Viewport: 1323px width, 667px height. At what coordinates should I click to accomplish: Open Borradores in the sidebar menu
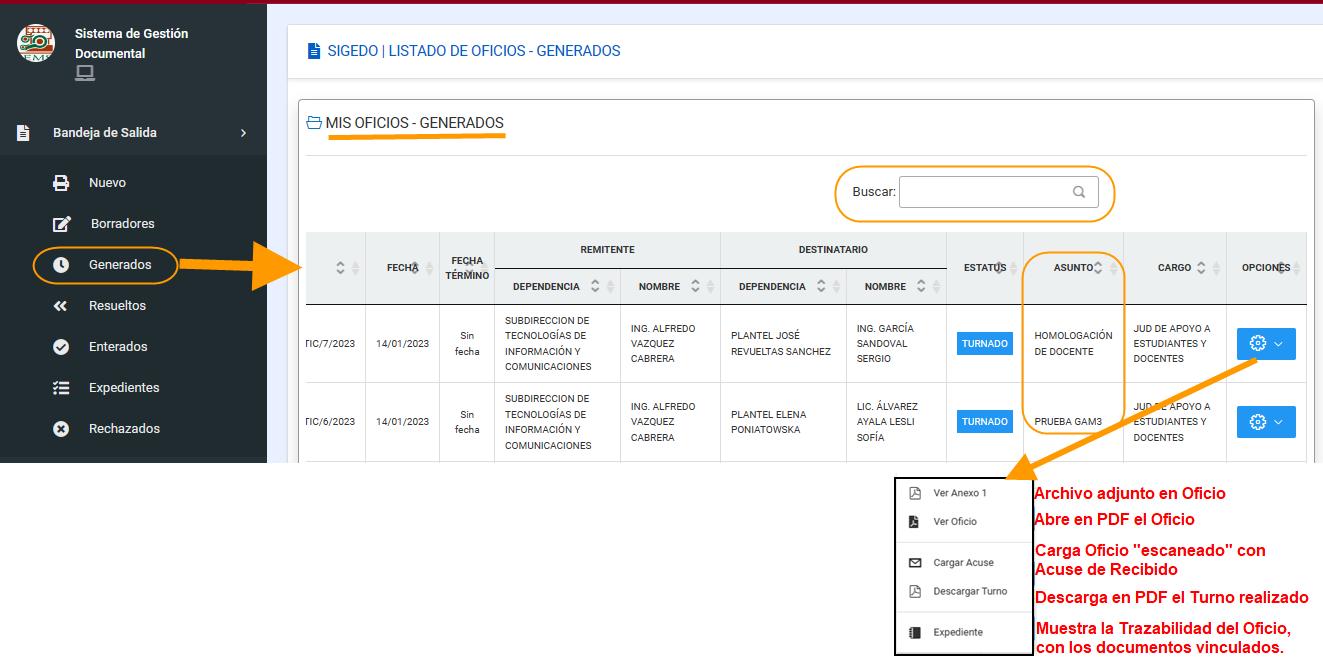122,224
